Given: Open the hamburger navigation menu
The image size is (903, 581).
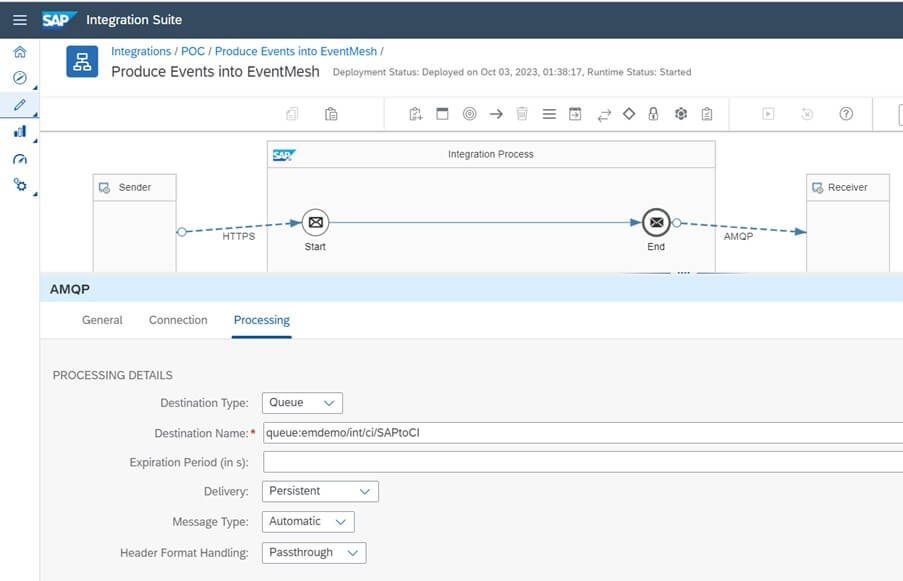Looking at the screenshot, I should [20, 20].
